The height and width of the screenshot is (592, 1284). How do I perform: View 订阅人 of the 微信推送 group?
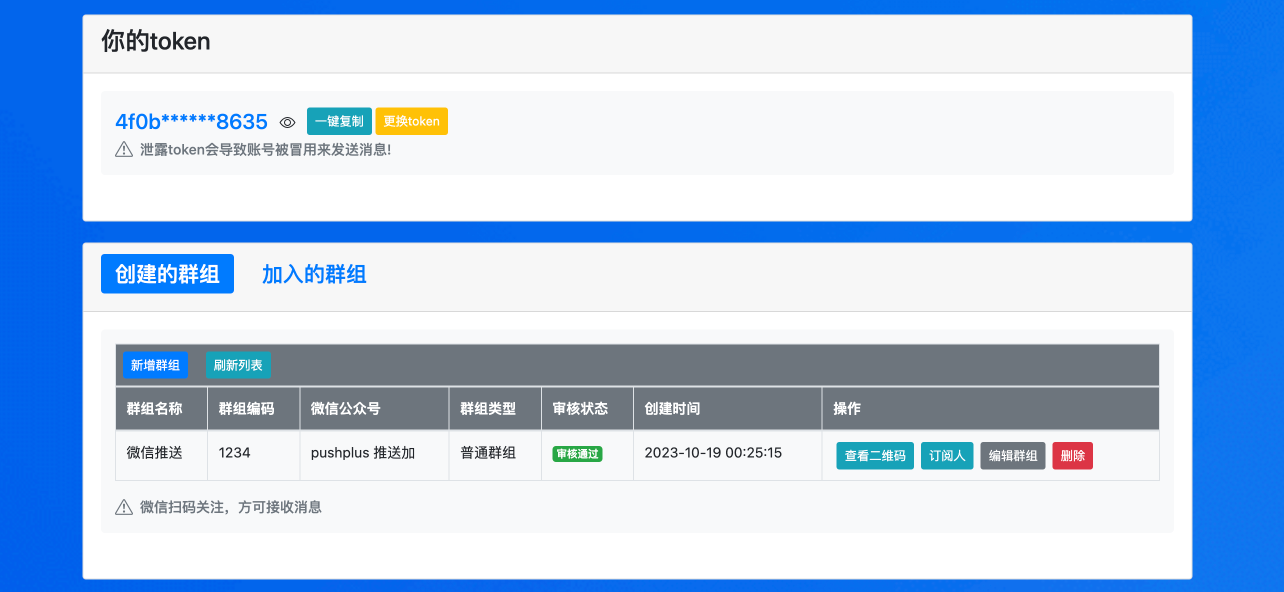(947, 456)
